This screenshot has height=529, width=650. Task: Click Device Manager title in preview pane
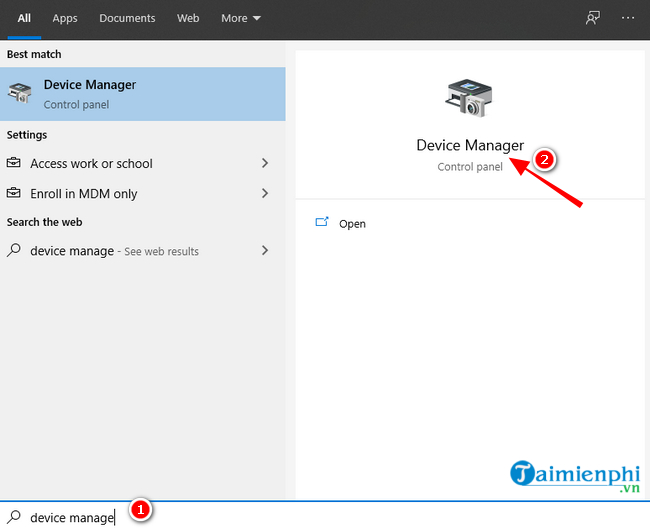[470, 145]
